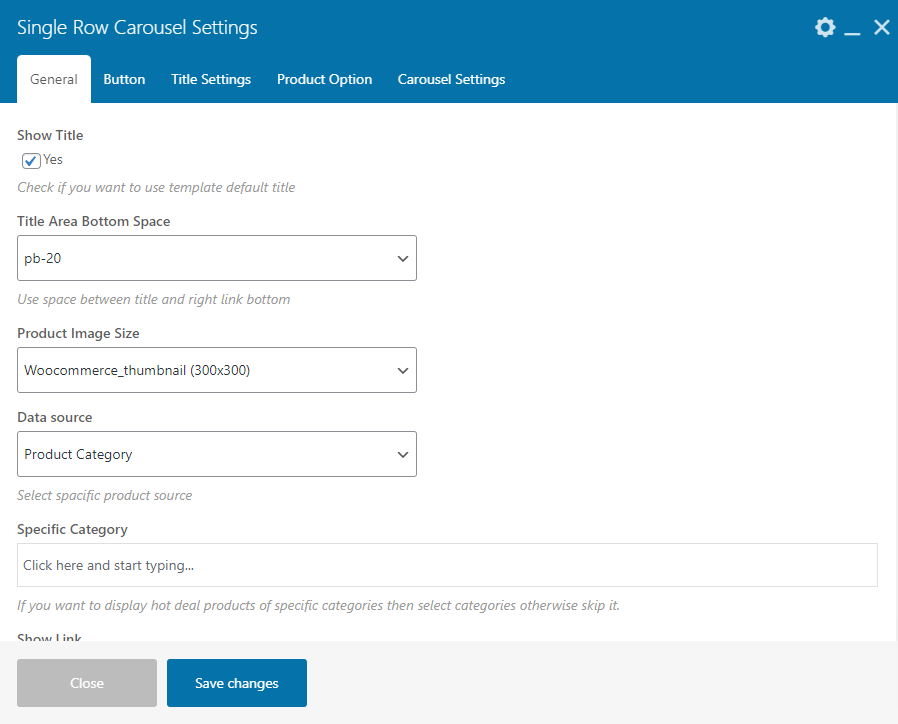Click the Product Image Size field label
Viewport: 898px width, 724px height.
pyautogui.click(x=78, y=333)
